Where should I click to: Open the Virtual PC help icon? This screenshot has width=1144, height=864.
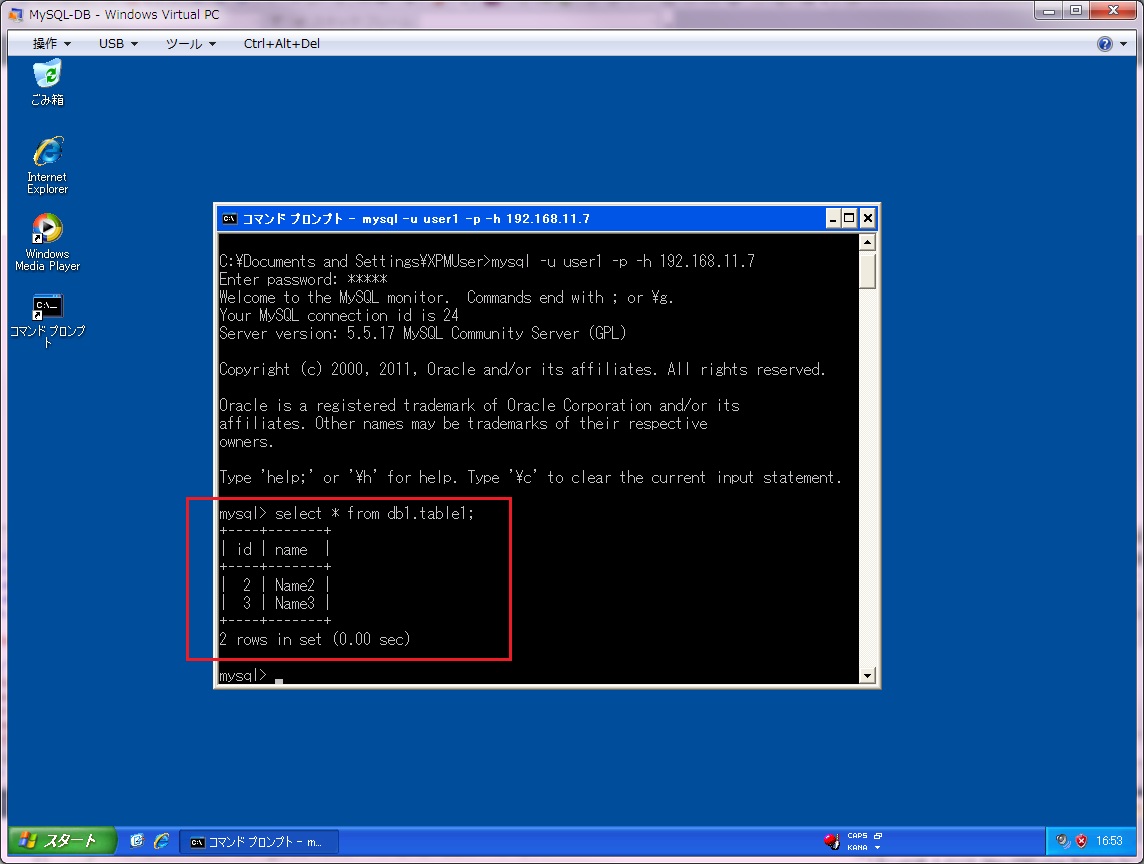1105,44
